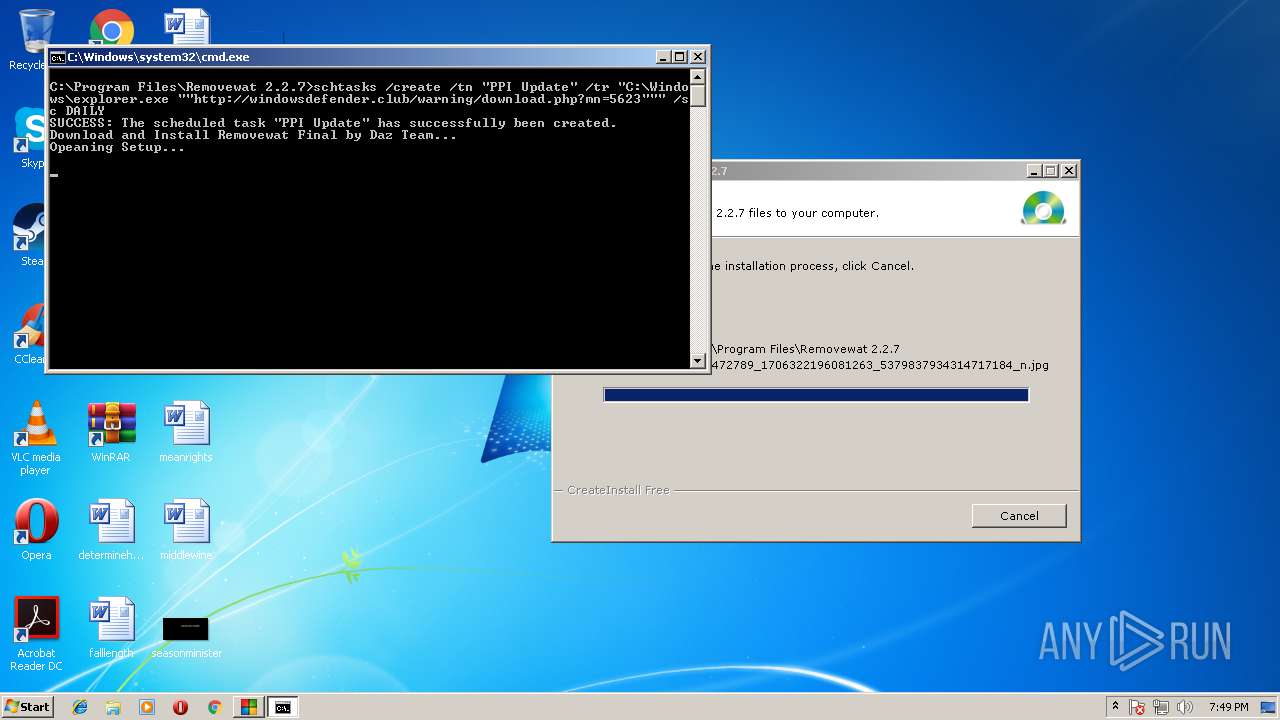Click the cmd.exe title bar text
Image resolution: width=1280 pixels, height=720 pixels.
[x=158, y=57]
